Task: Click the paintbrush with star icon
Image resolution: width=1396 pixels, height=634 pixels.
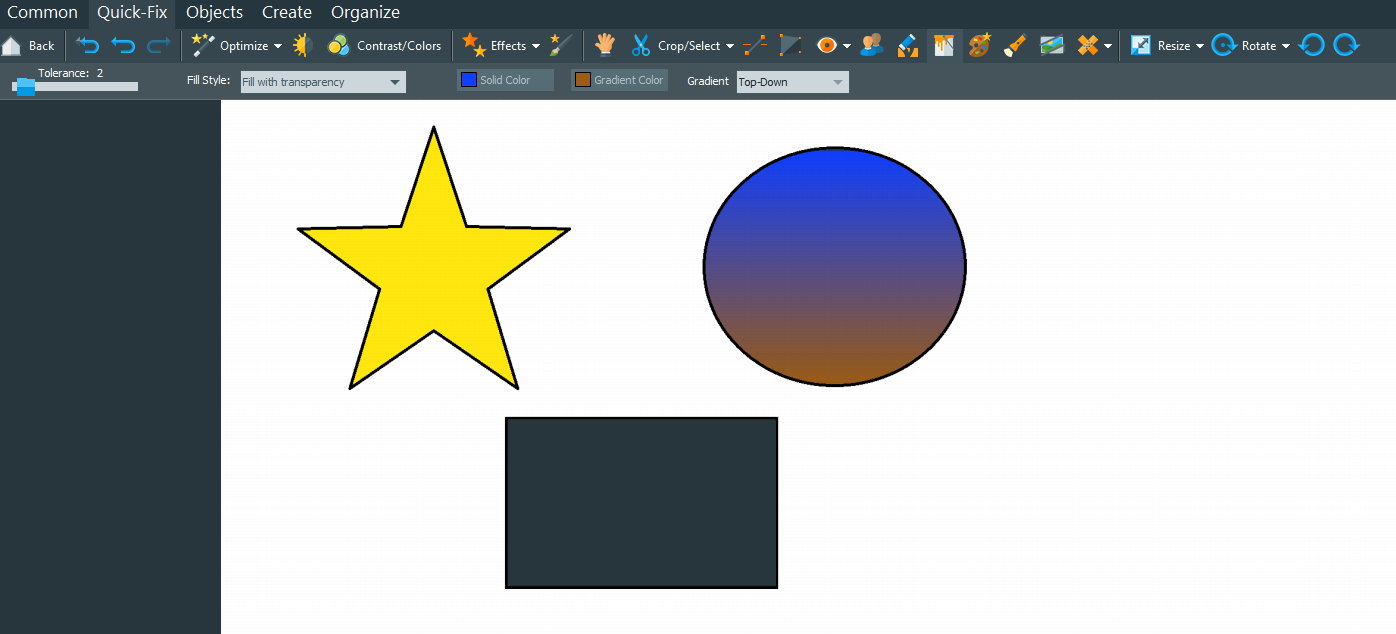Action: coord(561,45)
